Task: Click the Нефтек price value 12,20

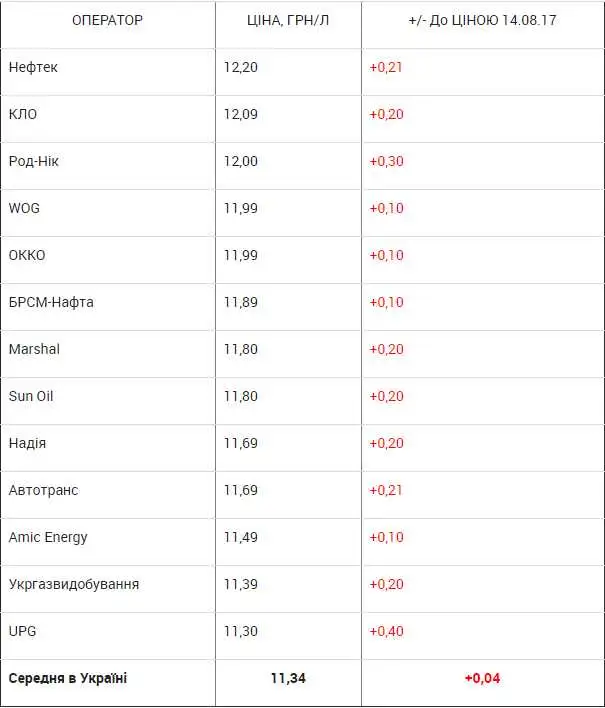Action: pos(241,67)
